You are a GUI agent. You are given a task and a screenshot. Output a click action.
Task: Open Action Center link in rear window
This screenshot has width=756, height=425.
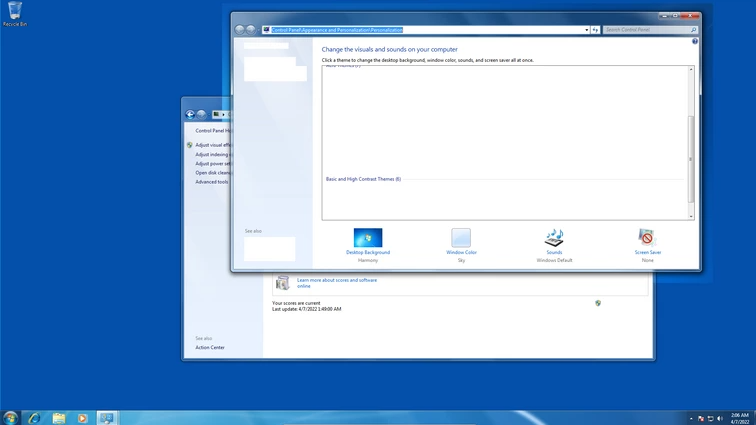point(210,347)
